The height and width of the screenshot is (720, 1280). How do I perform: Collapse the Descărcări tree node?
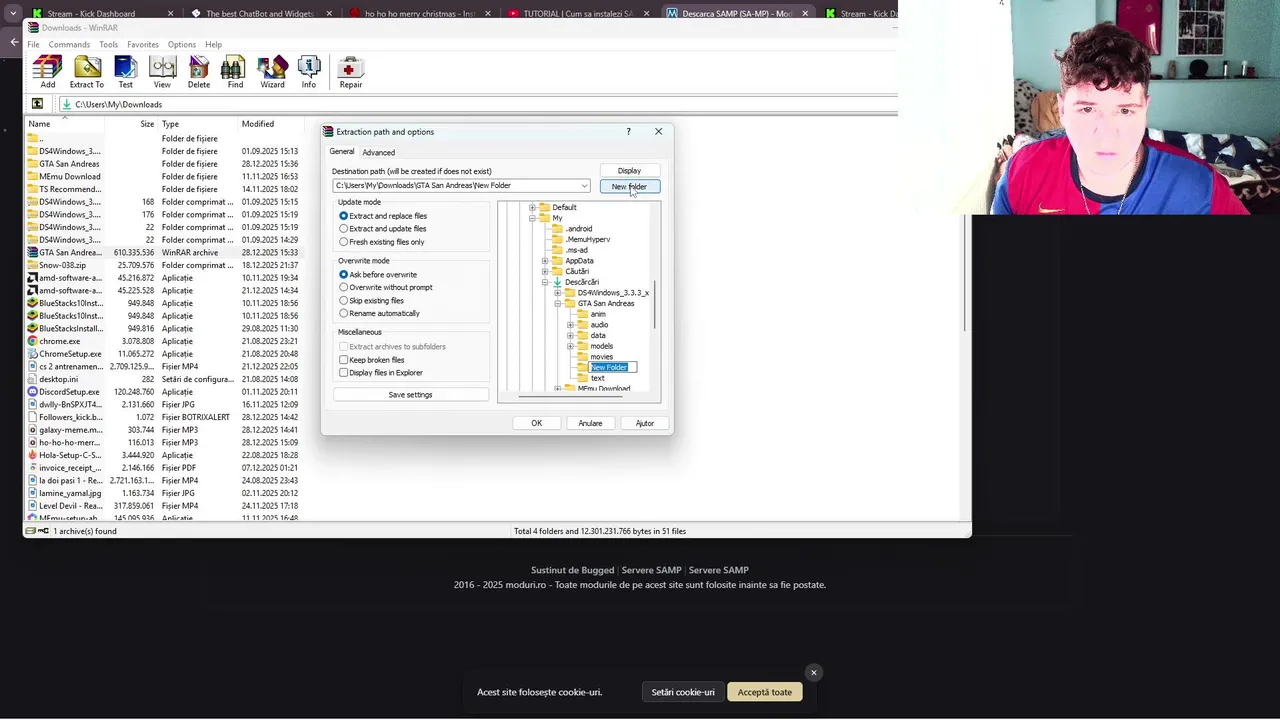[x=545, y=283]
